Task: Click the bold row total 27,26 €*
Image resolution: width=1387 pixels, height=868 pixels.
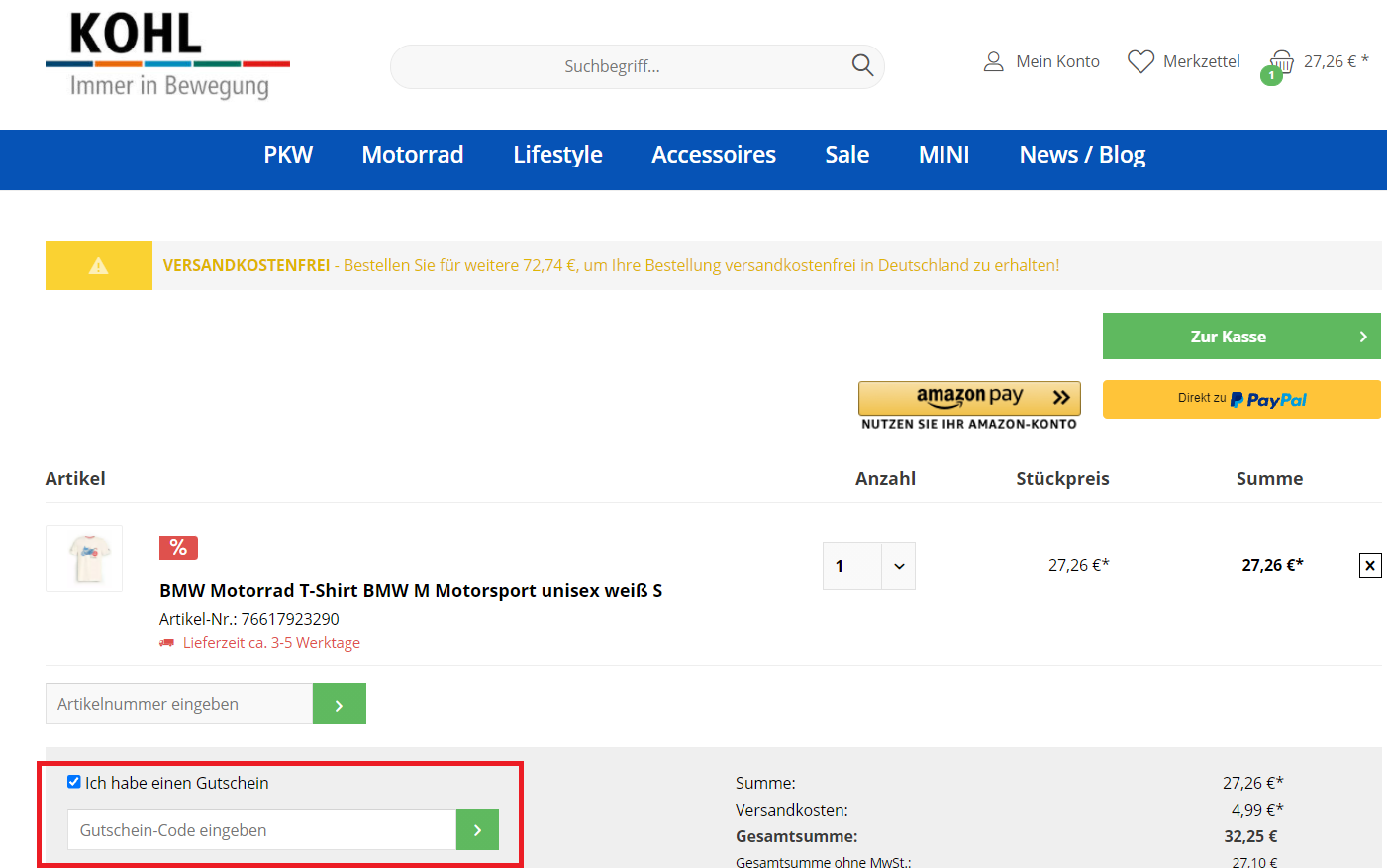Action: pyautogui.click(x=1272, y=565)
